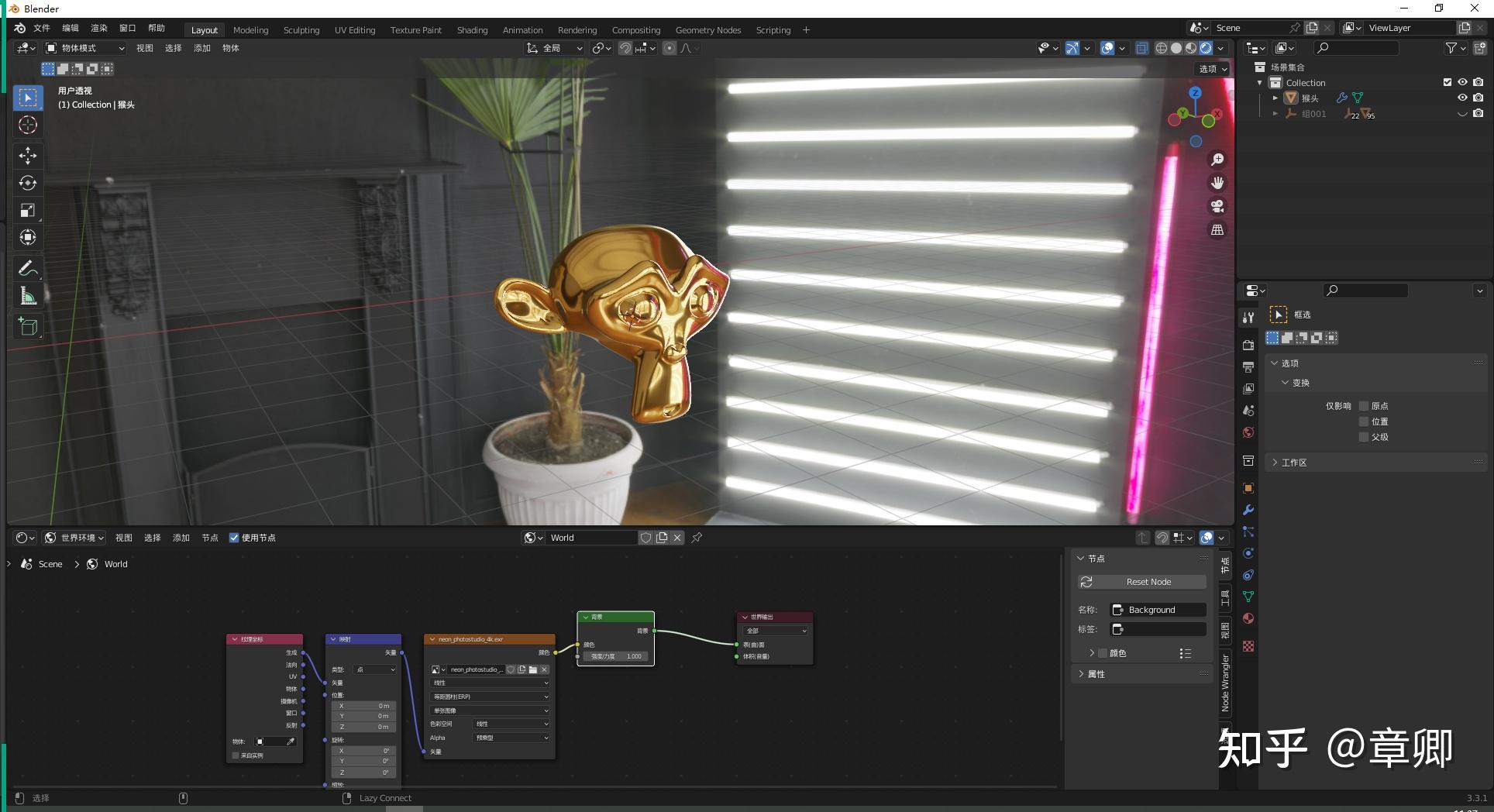Hide 猴头 object in viewport

[1462, 98]
